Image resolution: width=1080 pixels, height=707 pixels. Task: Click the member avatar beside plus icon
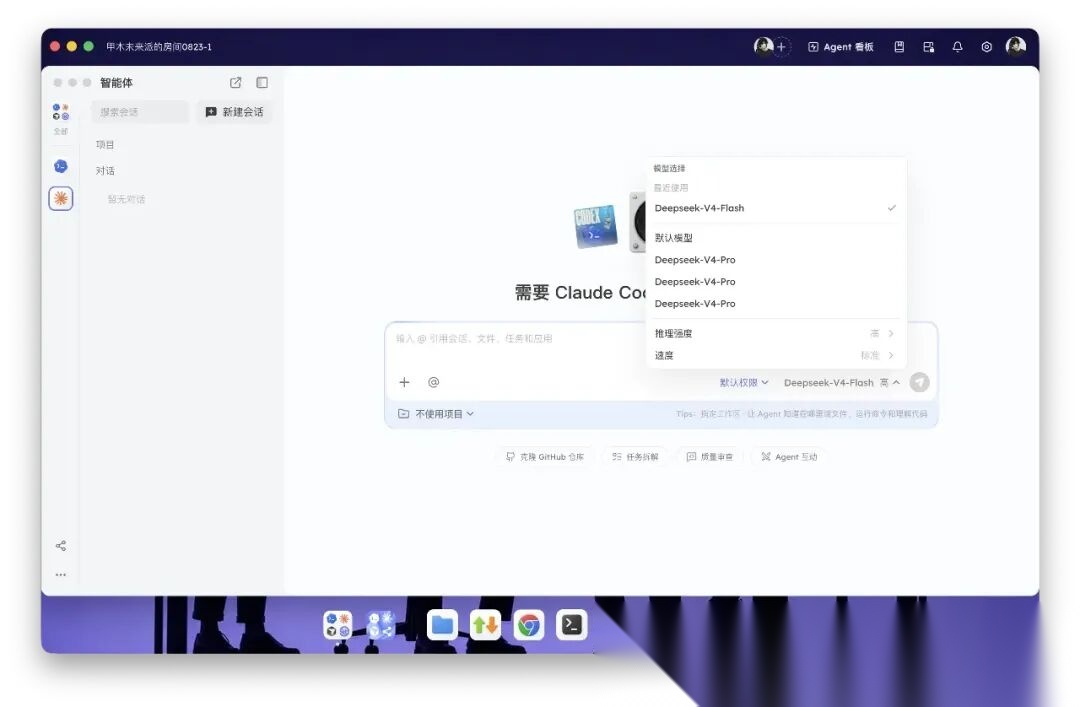[x=763, y=46]
